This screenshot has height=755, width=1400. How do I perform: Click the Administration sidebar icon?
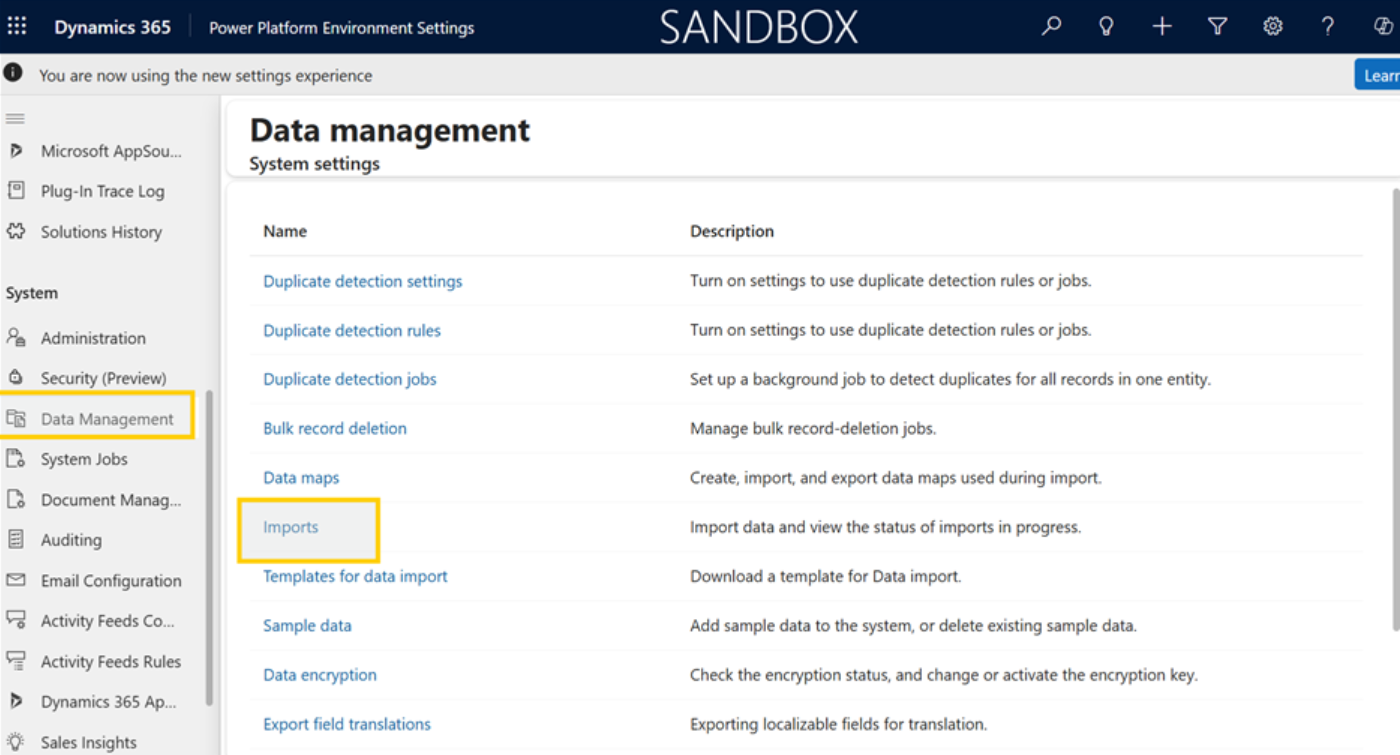point(15,338)
